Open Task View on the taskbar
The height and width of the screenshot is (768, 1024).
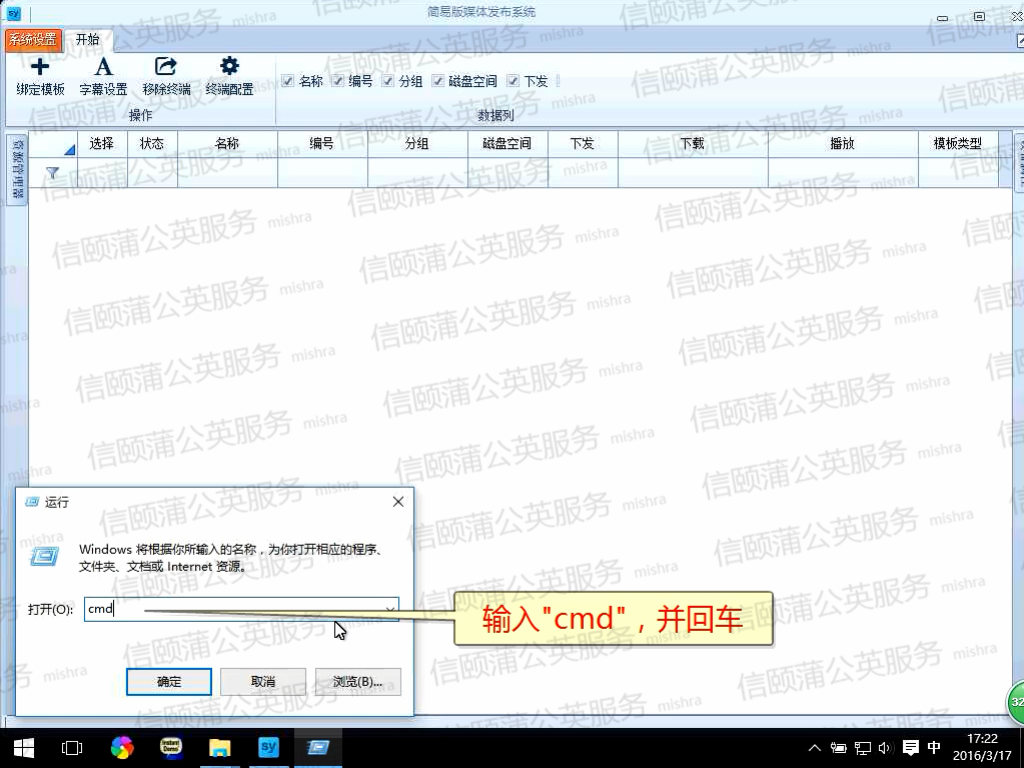click(72, 747)
